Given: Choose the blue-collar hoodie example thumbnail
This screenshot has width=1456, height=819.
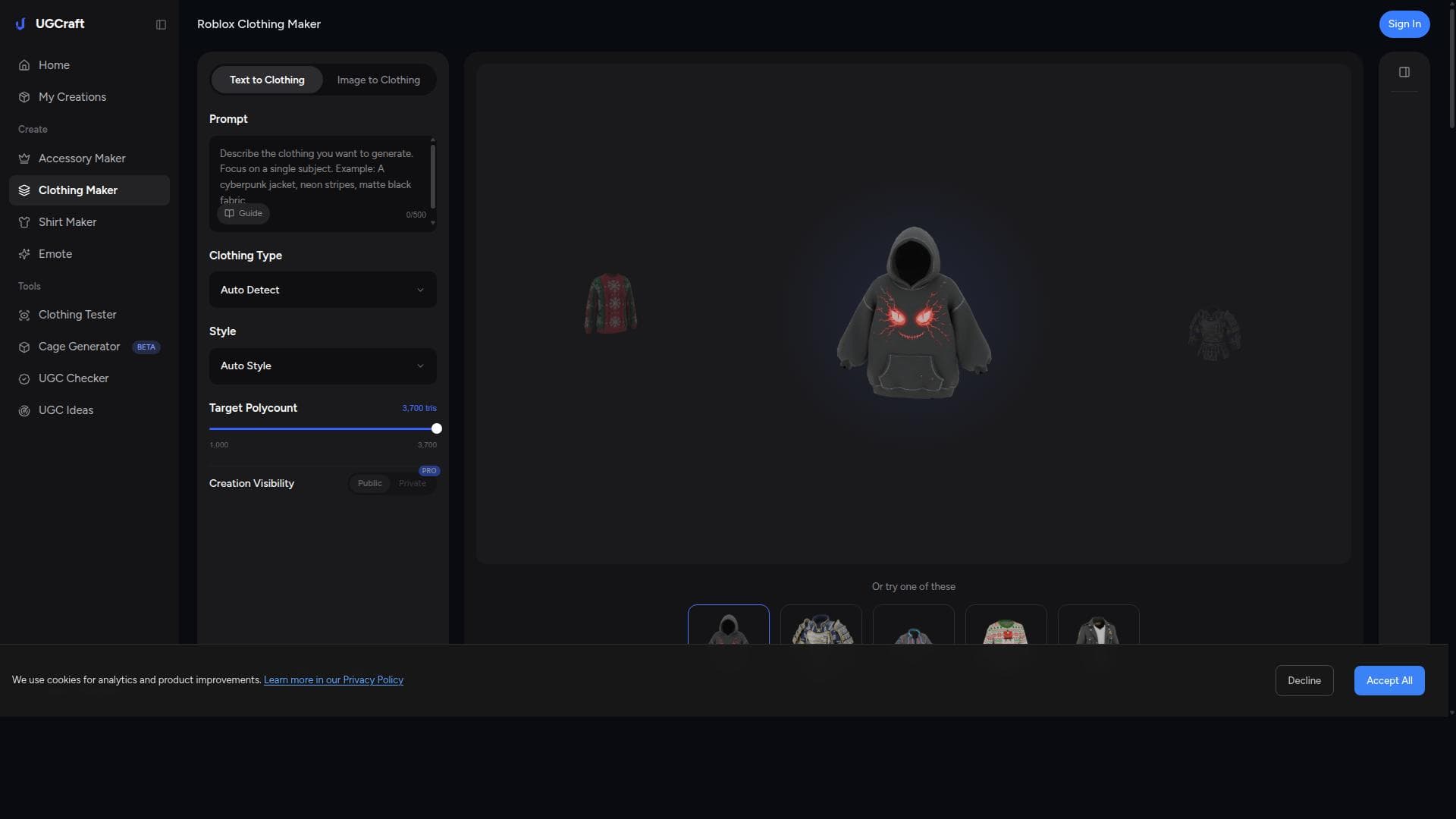Looking at the screenshot, I should pyautogui.click(x=914, y=625).
